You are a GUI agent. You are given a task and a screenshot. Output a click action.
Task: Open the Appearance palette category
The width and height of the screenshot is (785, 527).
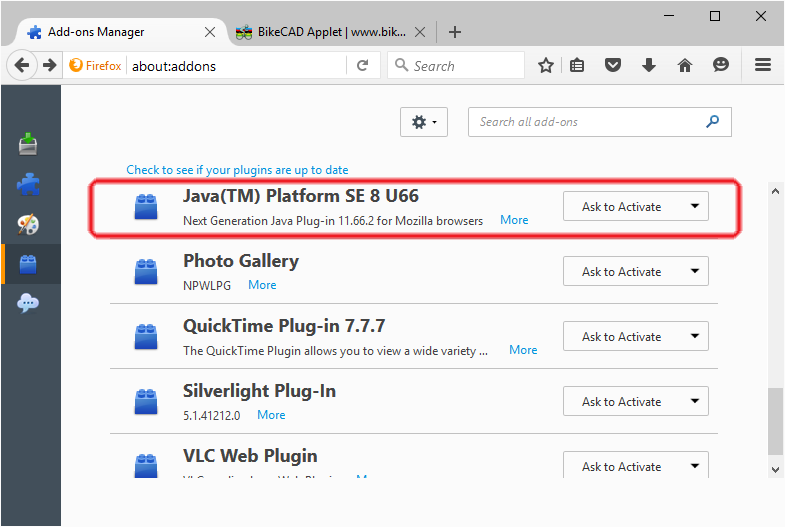(28, 224)
